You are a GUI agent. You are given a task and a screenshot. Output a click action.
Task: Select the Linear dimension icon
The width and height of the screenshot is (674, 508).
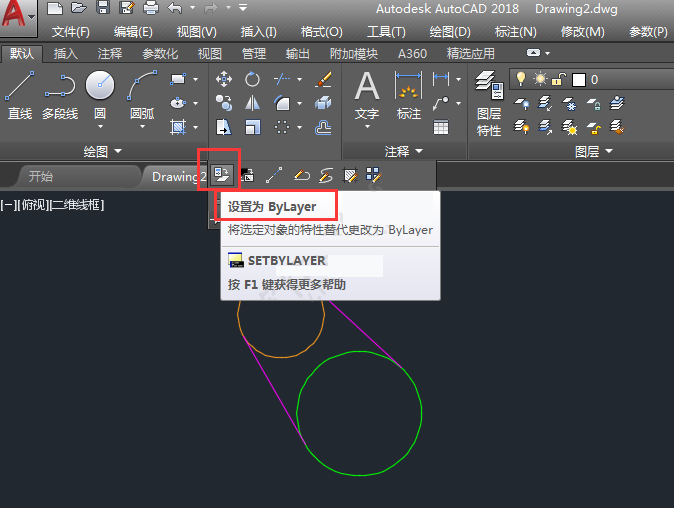pos(441,79)
